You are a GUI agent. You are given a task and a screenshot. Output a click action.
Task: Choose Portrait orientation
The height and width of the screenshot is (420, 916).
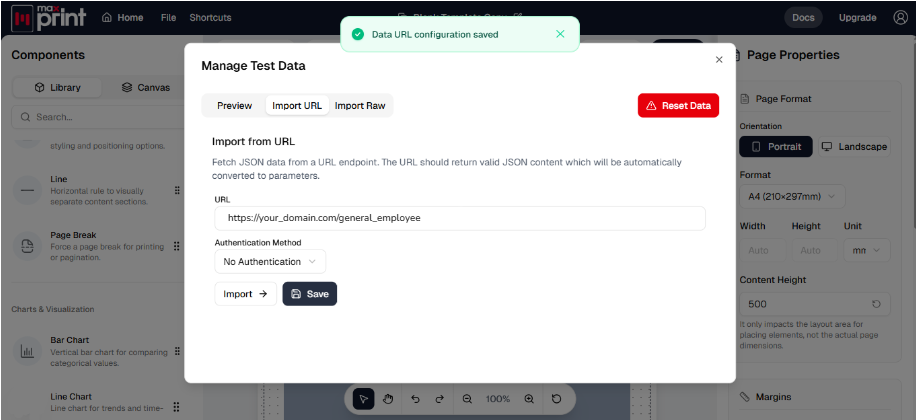(x=776, y=147)
